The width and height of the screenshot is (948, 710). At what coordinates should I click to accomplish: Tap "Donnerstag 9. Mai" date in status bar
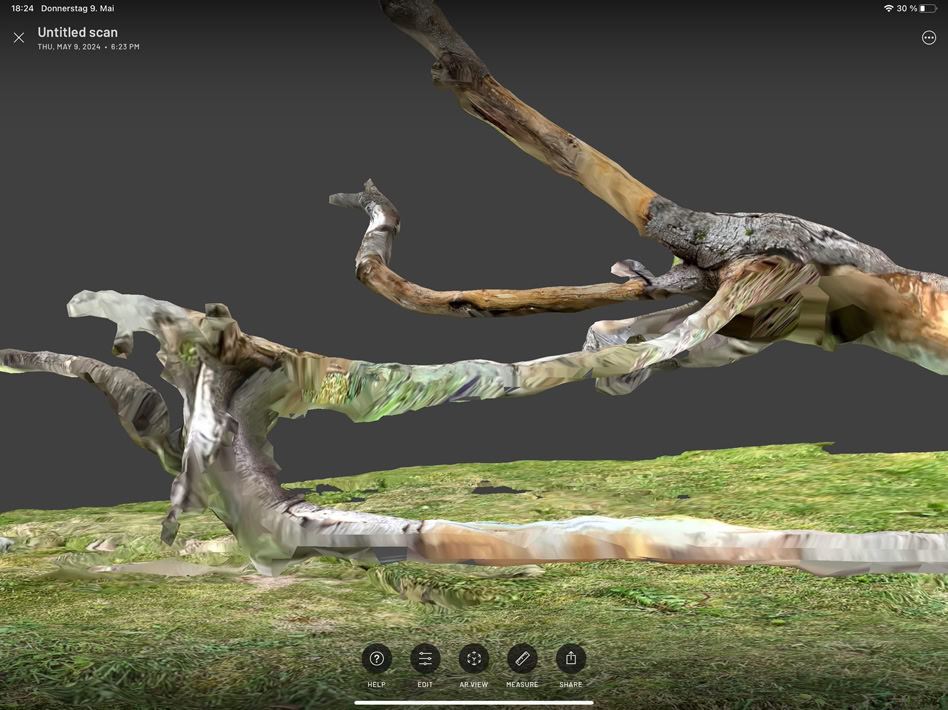coord(77,9)
